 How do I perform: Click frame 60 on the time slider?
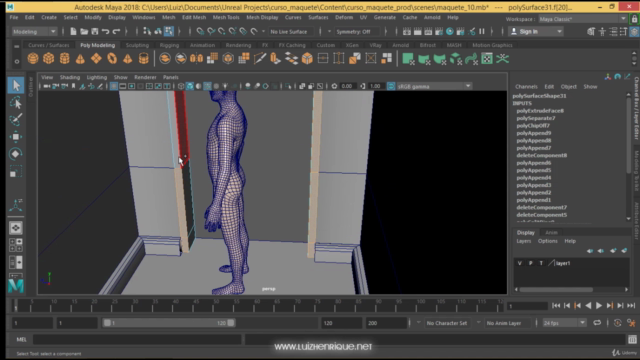tap(256, 305)
